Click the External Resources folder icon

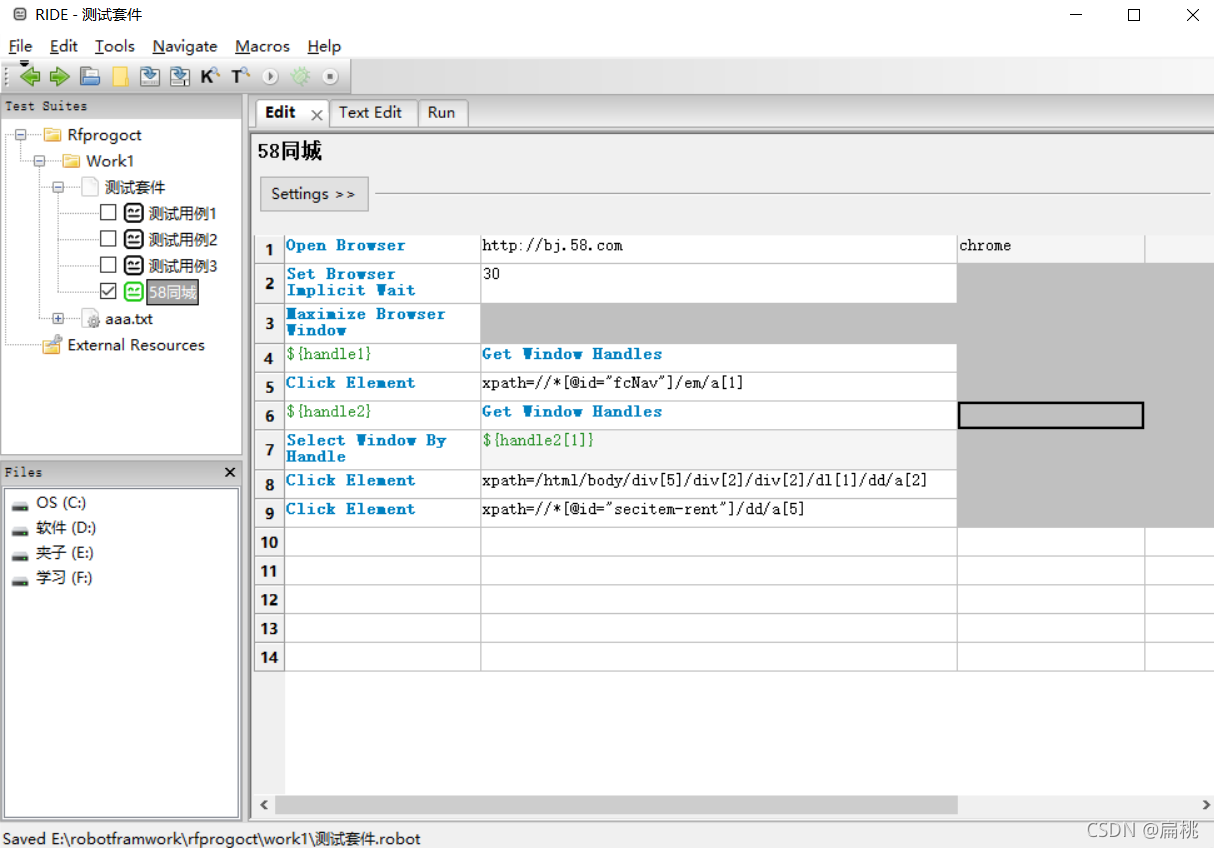[52, 345]
